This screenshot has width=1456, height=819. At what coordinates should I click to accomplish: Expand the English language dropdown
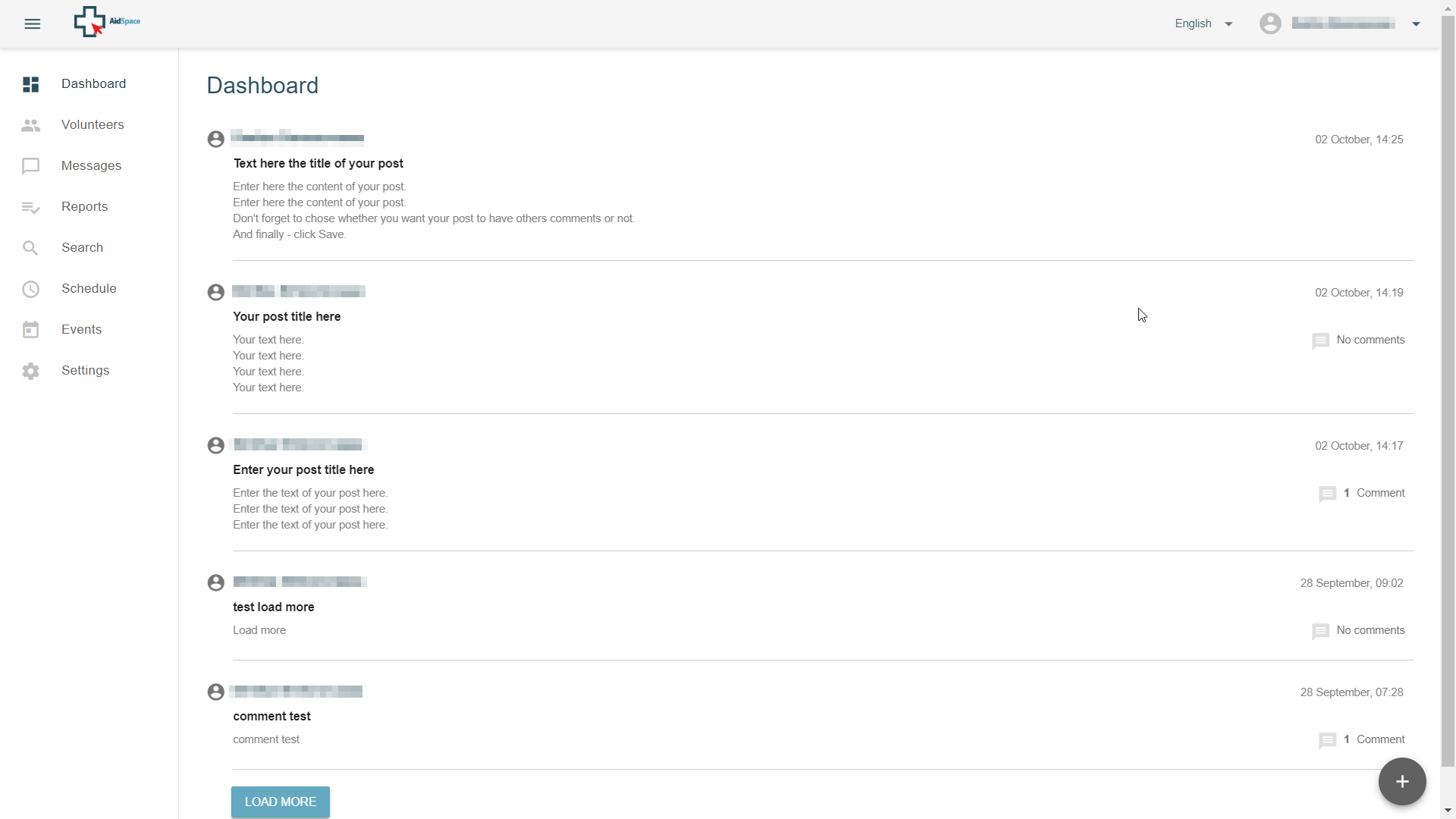tap(1203, 24)
